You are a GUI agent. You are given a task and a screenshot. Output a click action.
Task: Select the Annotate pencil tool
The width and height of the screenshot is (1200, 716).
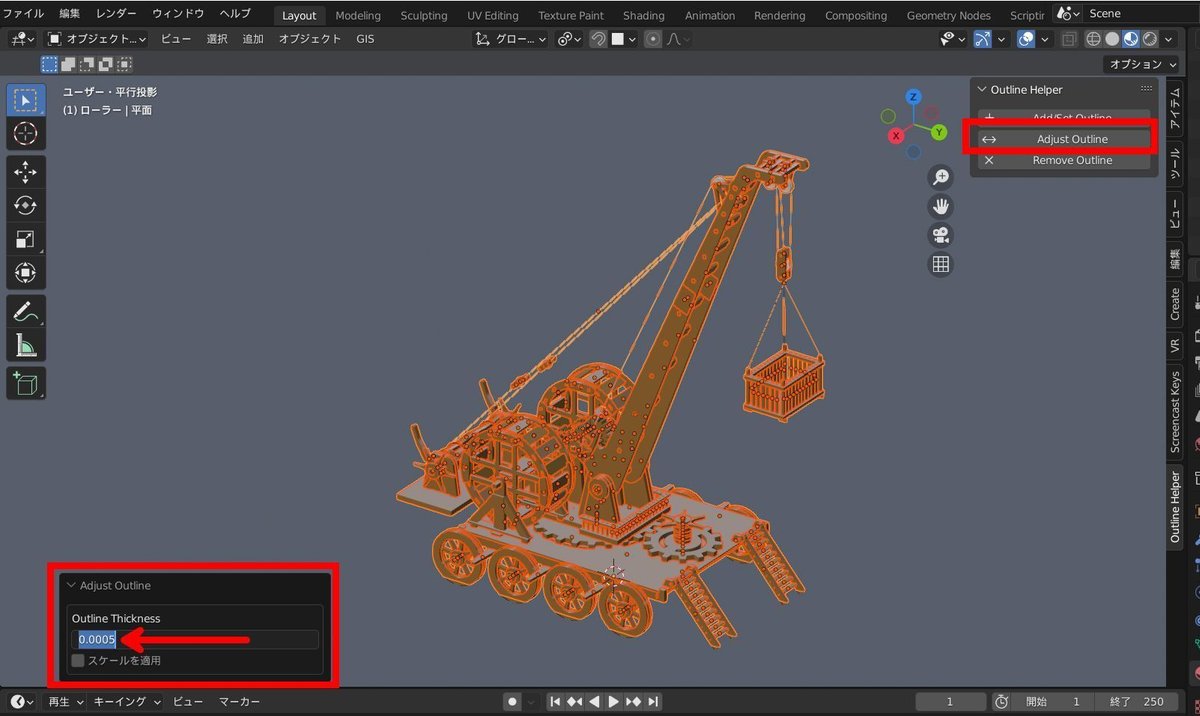pyautogui.click(x=25, y=311)
